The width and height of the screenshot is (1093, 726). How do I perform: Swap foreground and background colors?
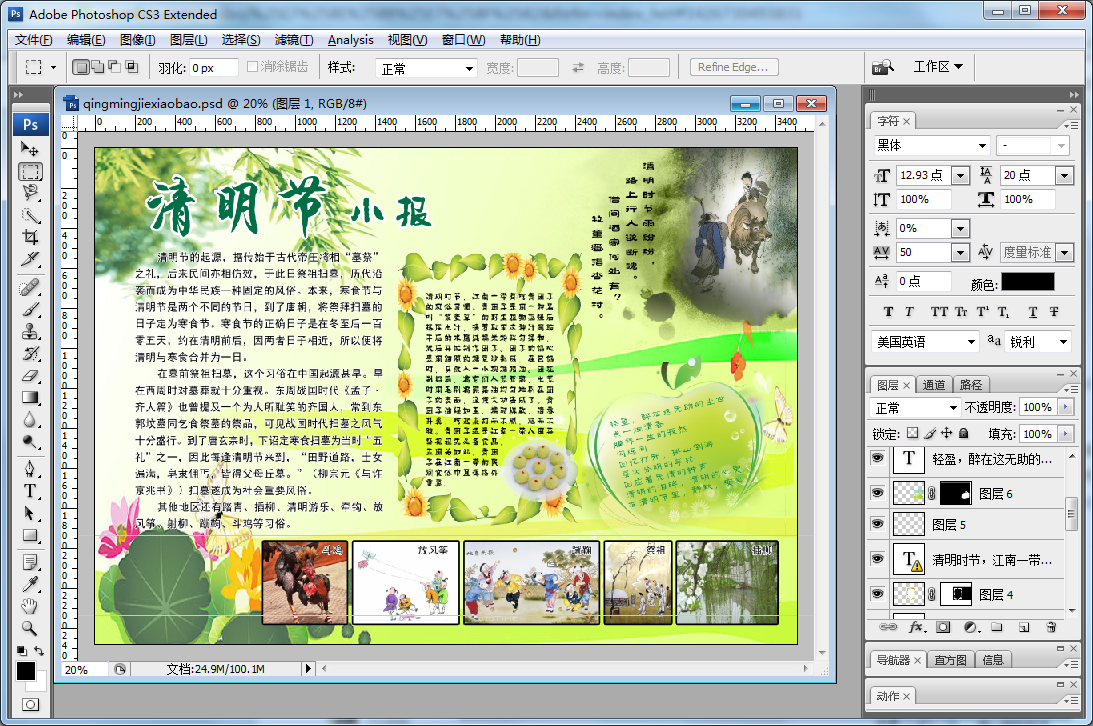(39, 651)
